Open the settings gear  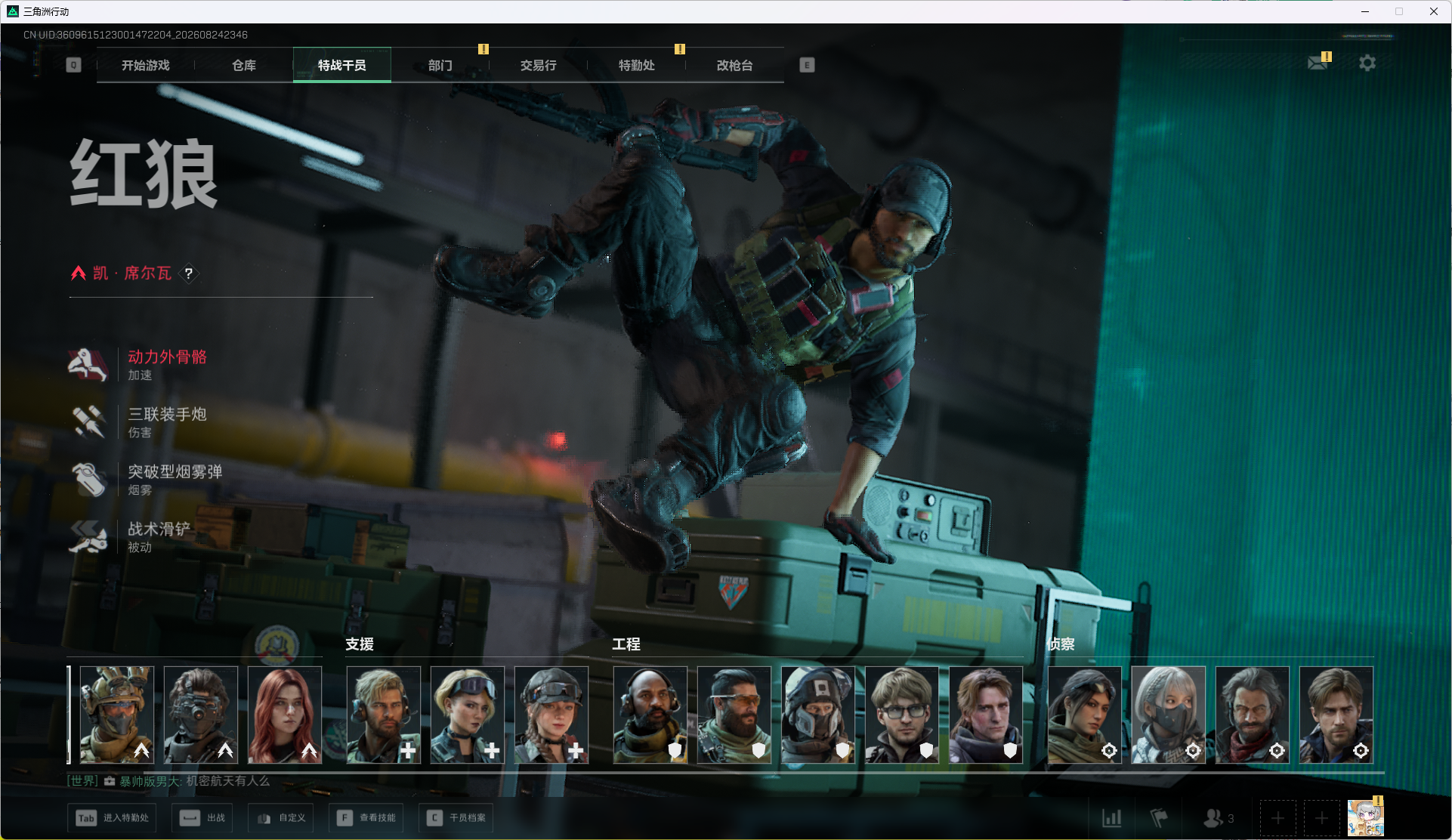(1367, 63)
